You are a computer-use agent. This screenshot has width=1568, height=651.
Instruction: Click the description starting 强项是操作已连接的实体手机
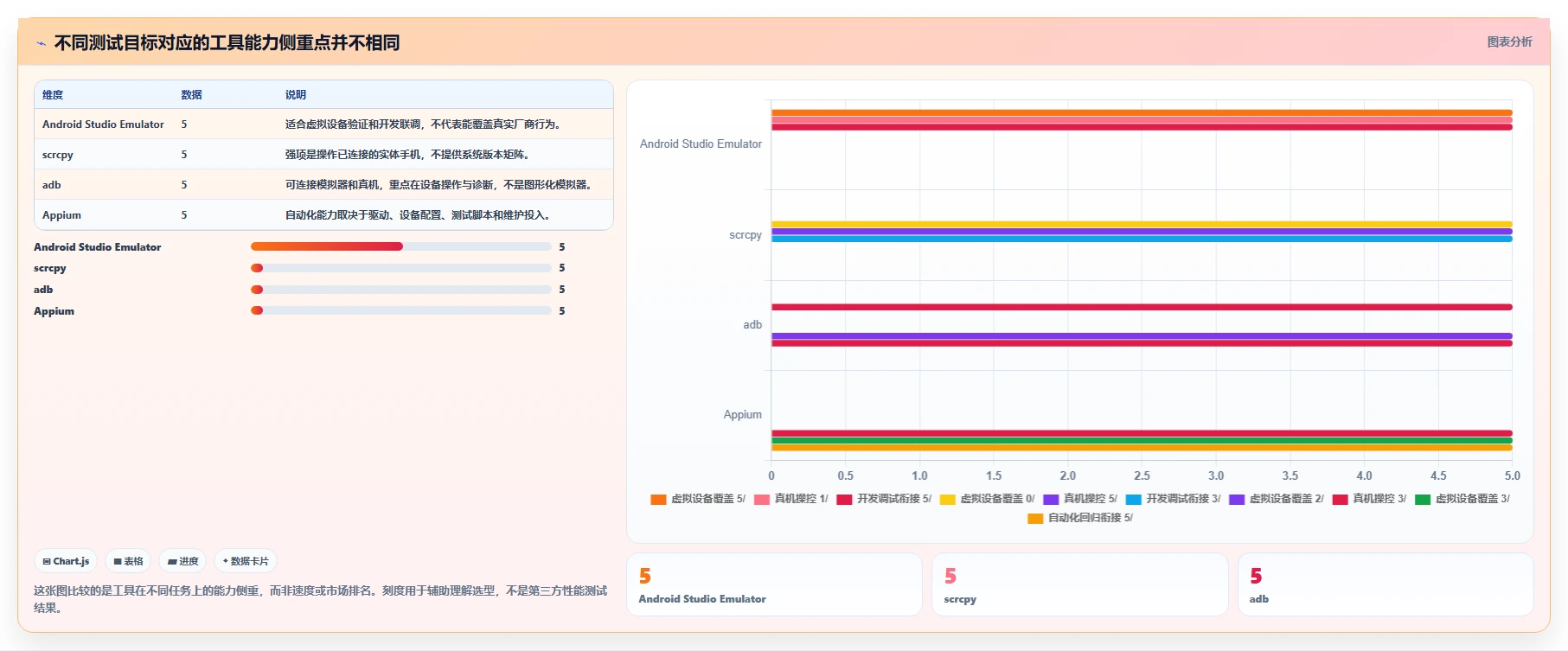[x=407, y=155]
